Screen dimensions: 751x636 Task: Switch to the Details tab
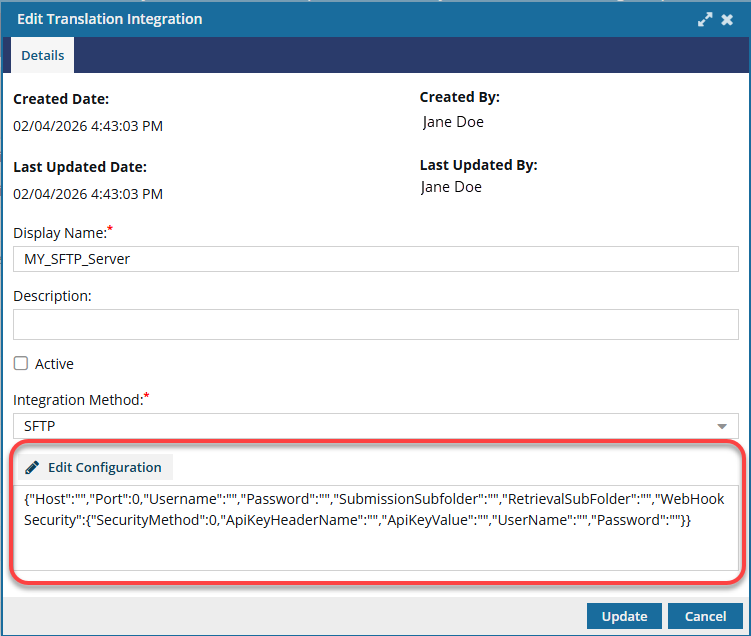pos(43,56)
